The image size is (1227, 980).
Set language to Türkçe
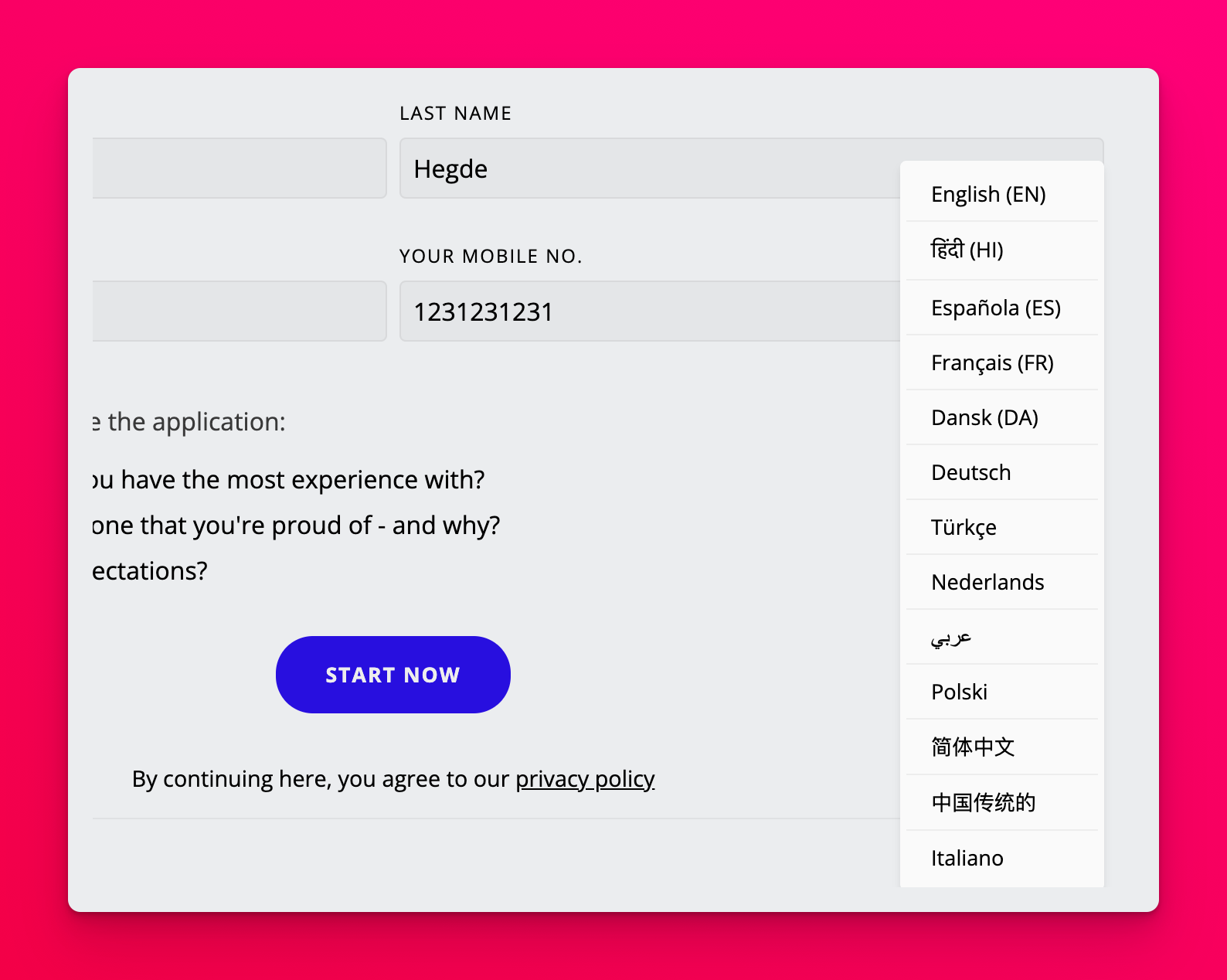[x=964, y=527]
